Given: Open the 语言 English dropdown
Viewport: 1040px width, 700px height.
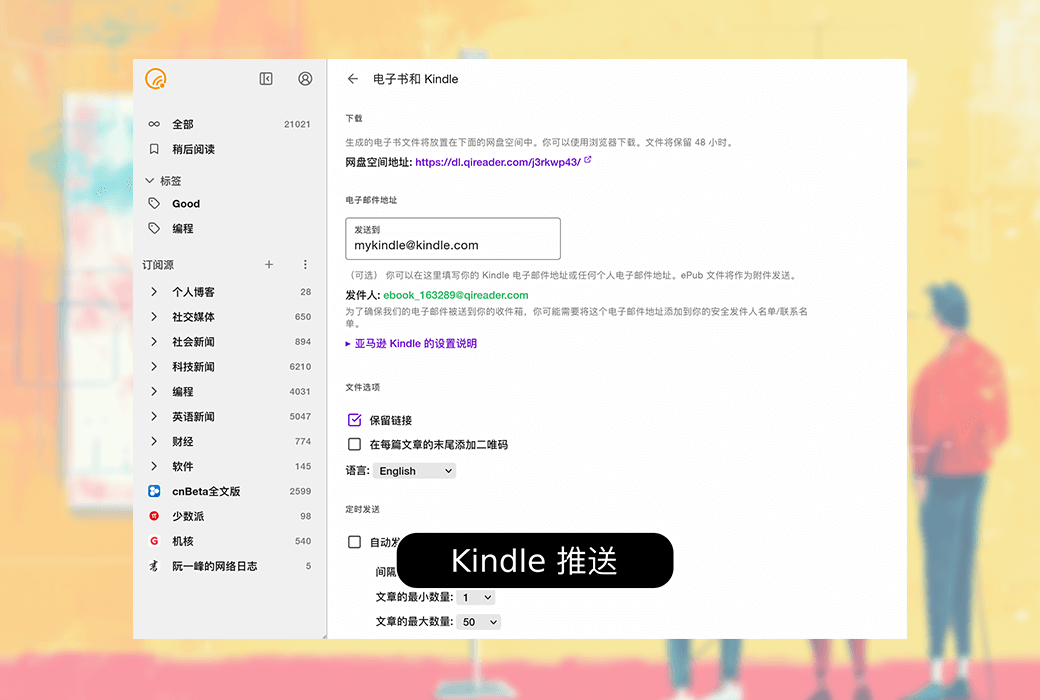Looking at the screenshot, I should click(414, 471).
